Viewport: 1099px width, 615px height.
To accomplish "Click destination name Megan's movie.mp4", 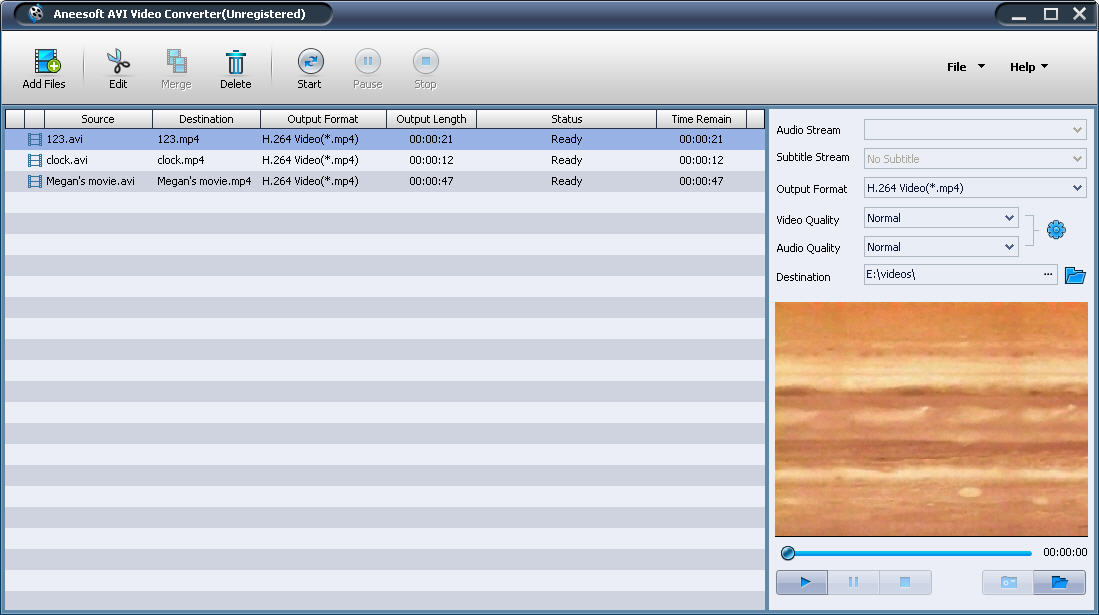I will 204,182.
